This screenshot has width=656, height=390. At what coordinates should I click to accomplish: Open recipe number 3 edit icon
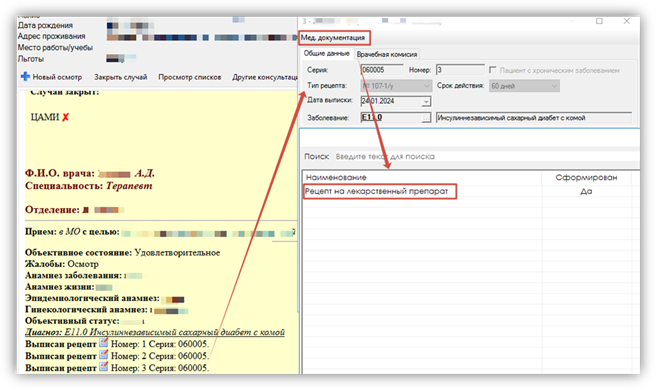(103, 367)
